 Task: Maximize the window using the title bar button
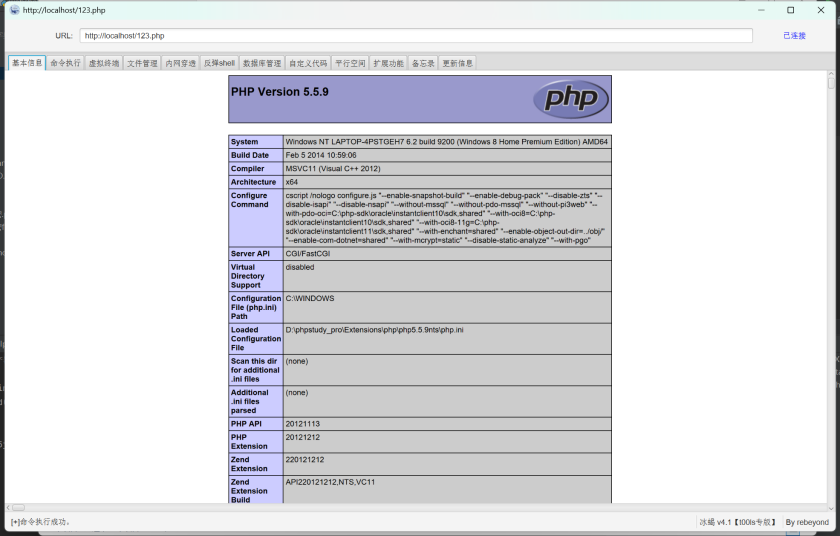790,10
